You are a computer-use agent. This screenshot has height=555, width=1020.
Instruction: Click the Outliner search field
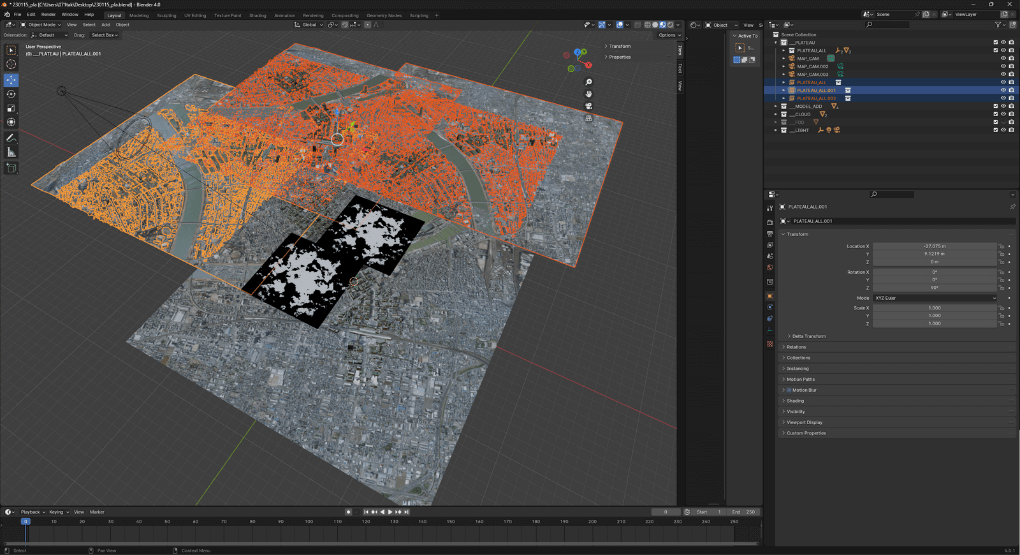tap(888, 25)
